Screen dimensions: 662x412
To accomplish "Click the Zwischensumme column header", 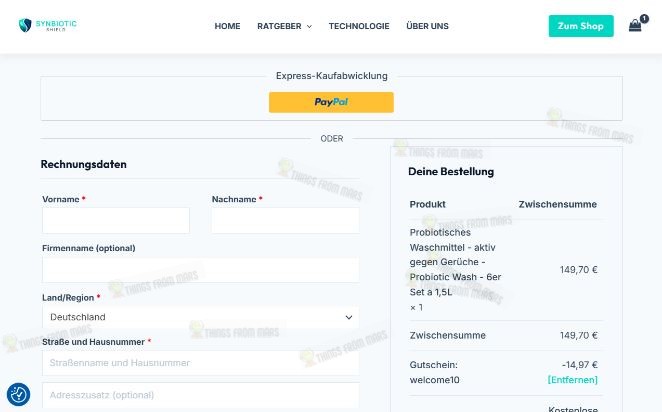I will (558, 204).
